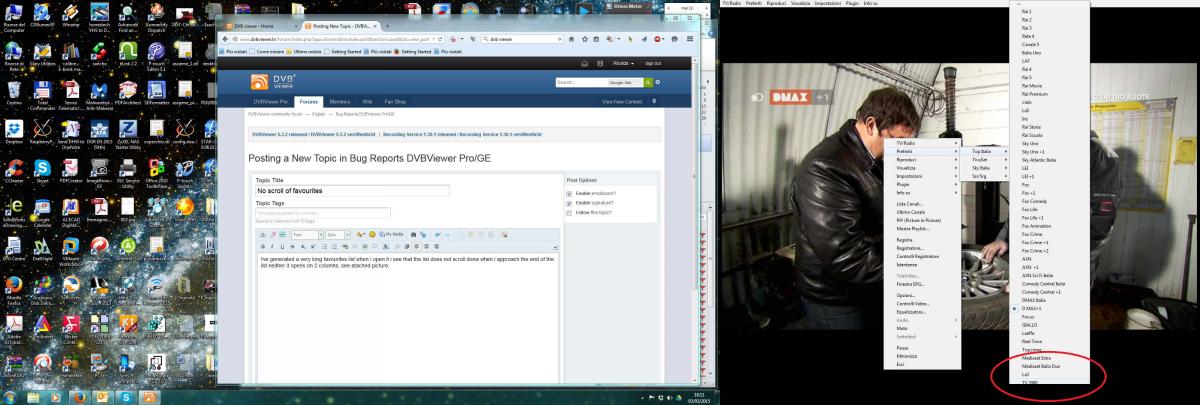The image size is (1200, 405).
Task: Click the Sign Out link
Action: pyautogui.click(x=652, y=63)
